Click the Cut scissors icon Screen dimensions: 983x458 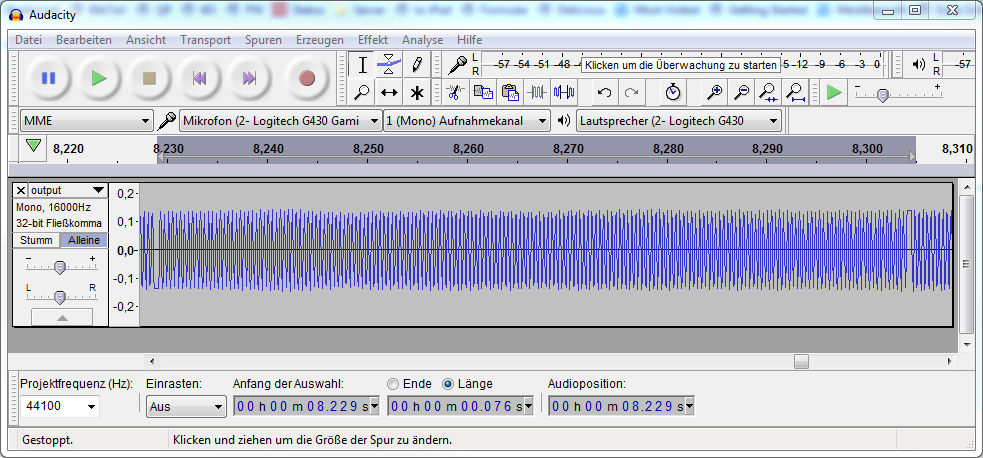tap(455, 93)
